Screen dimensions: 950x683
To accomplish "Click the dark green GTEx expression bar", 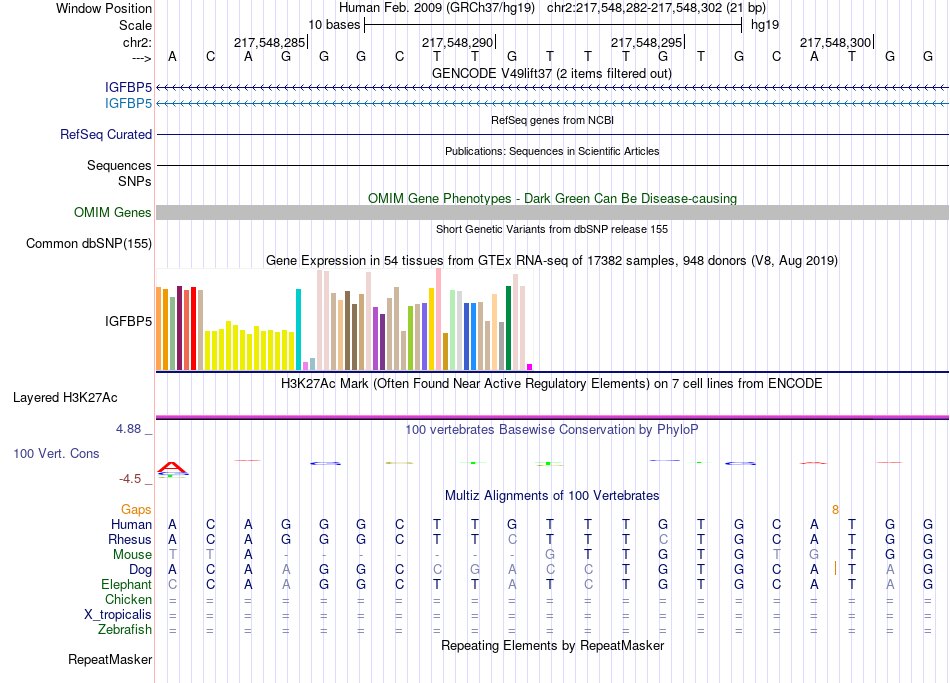I will coord(509,327).
